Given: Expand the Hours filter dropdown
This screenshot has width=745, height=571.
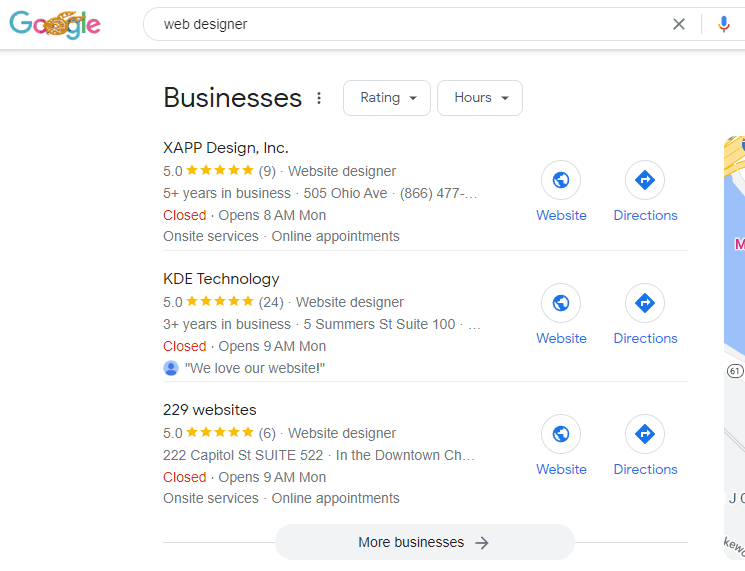Looking at the screenshot, I should click(x=480, y=98).
